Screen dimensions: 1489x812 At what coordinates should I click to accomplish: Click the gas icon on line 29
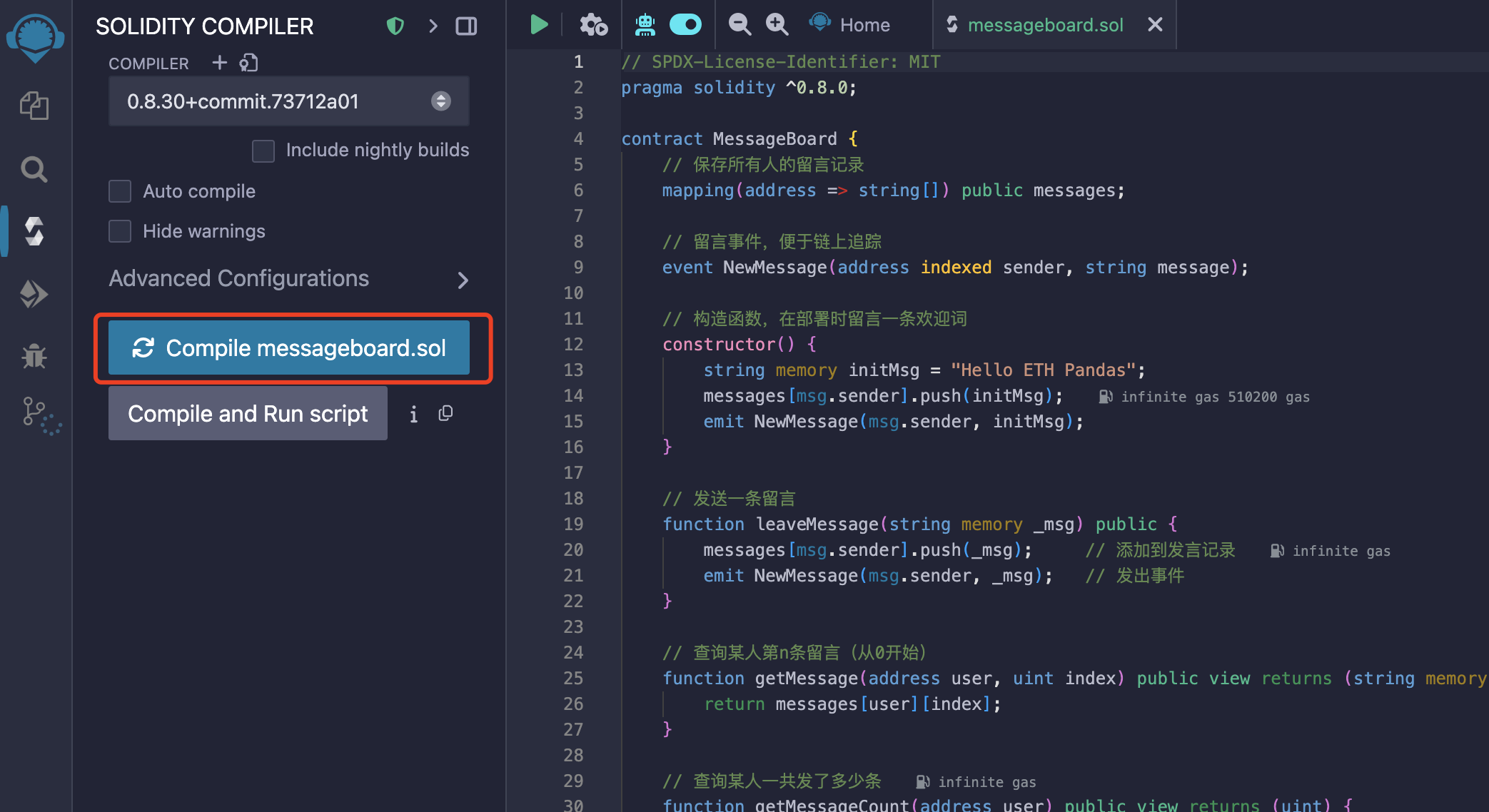click(x=922, y=782)
